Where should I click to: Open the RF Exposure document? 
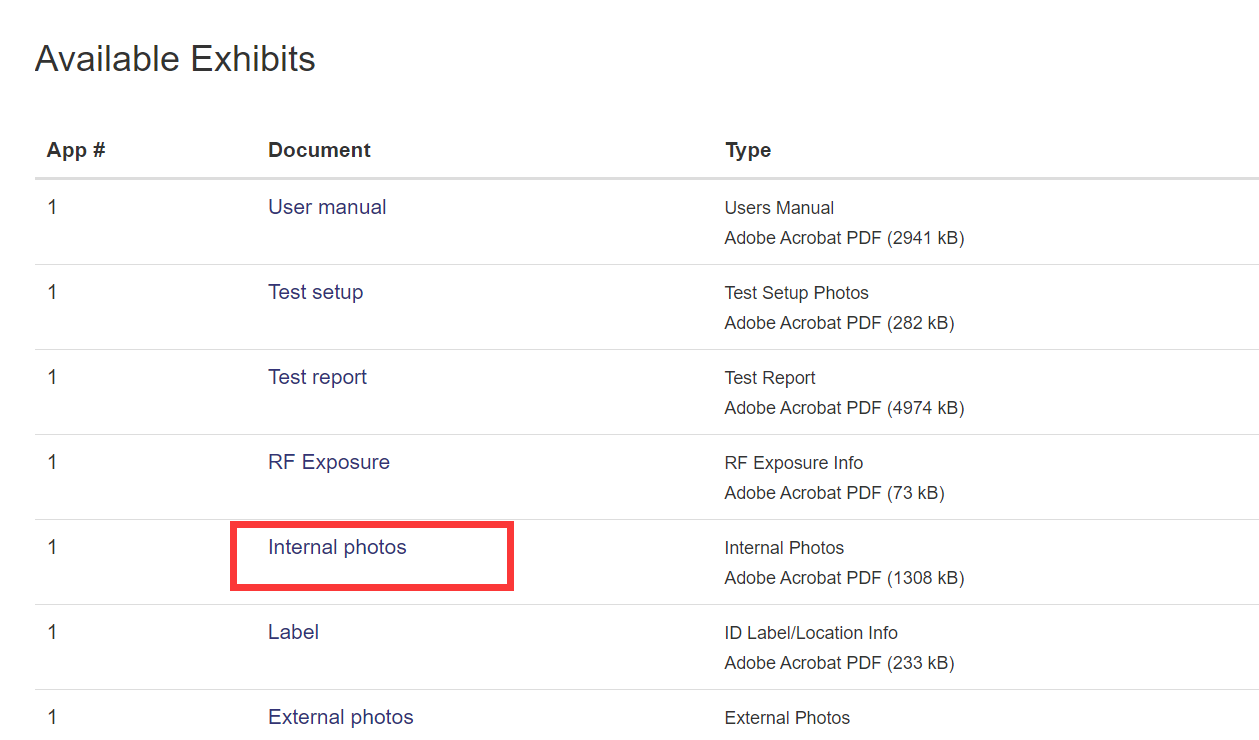click(x=328, y=462)
